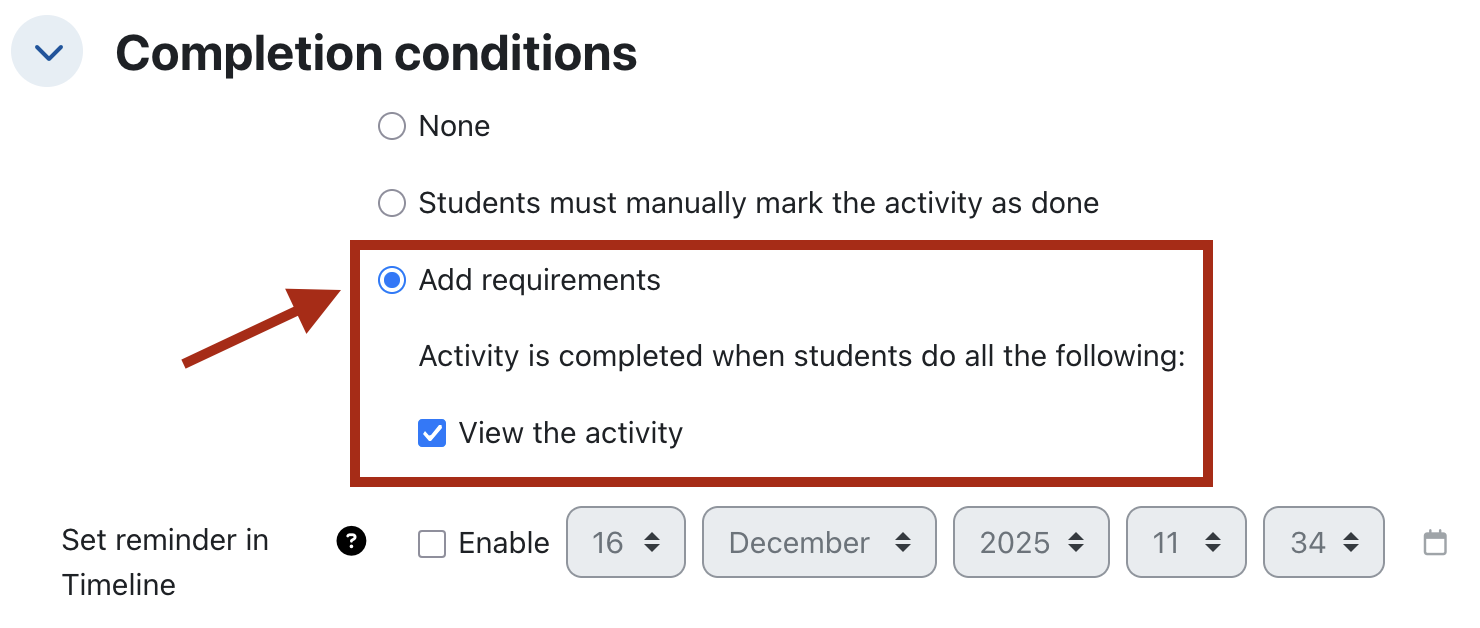This screenshot has height=628, width=1480.
Task: Click the 'Enable' label text
Action: (504, 543)
